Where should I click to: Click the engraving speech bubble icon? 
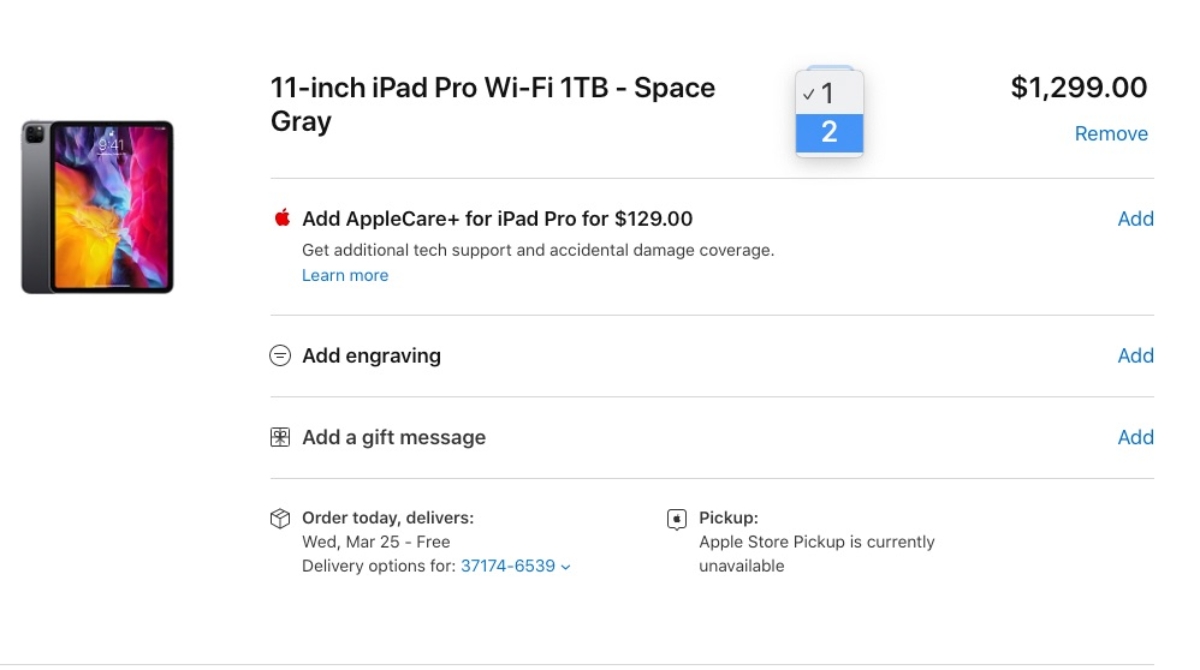point(280,356)
